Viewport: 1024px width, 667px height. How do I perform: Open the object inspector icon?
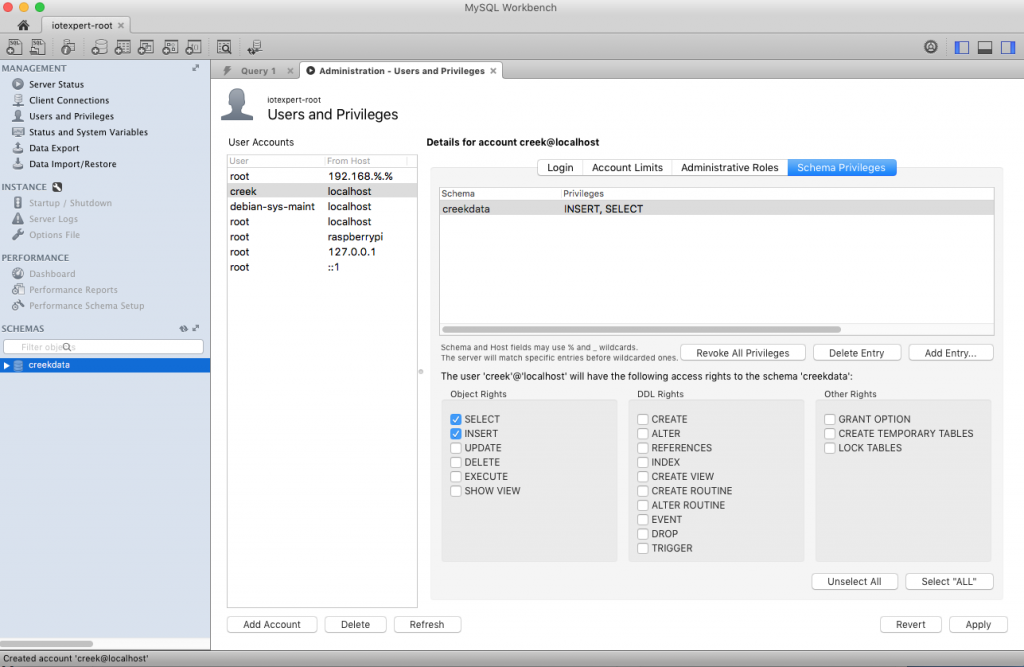click(x=68, y=47)
